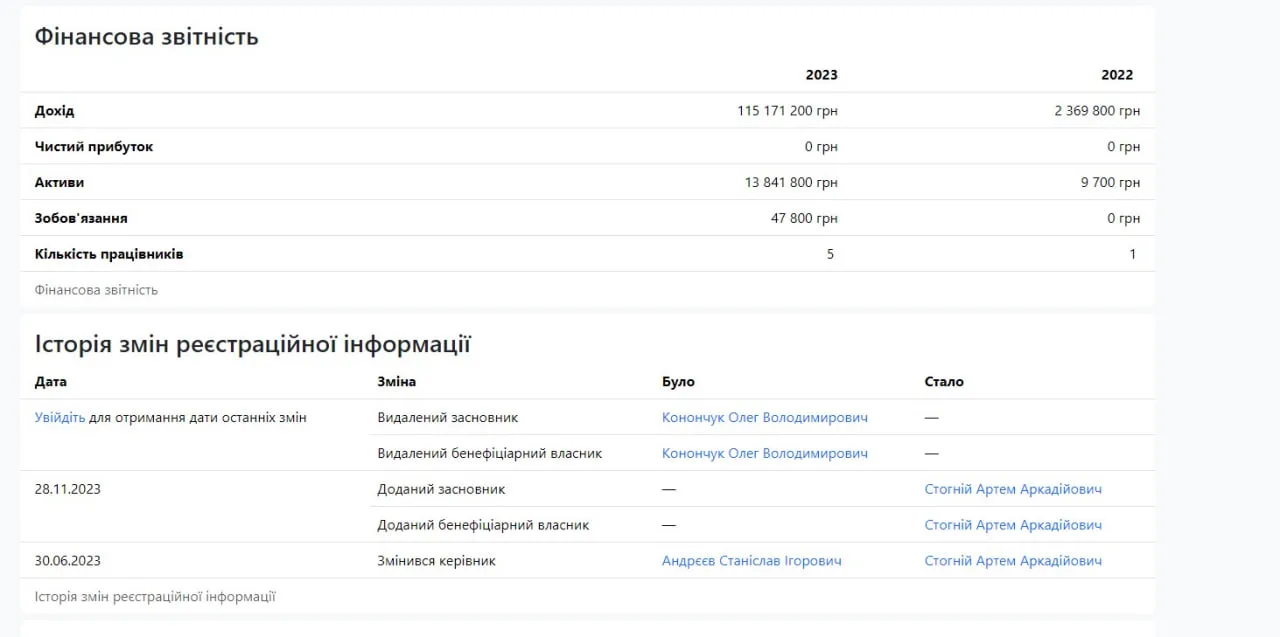Viewport: 1280px width, 637px height.
Task: Select income value "115 171 200 грн"
Action: [788, 111]
